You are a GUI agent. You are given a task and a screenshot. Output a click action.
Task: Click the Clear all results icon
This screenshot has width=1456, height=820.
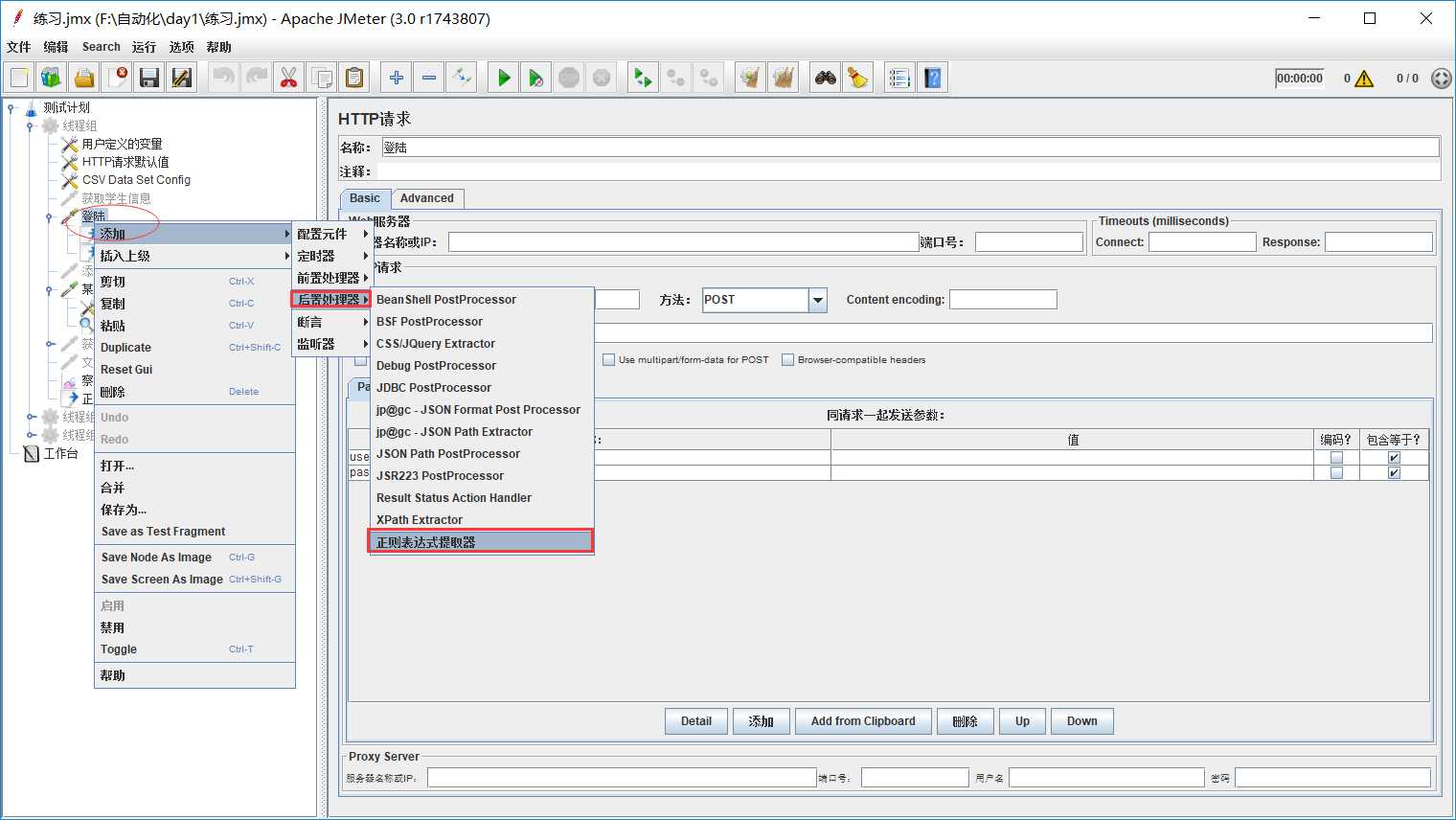point(783,78)
